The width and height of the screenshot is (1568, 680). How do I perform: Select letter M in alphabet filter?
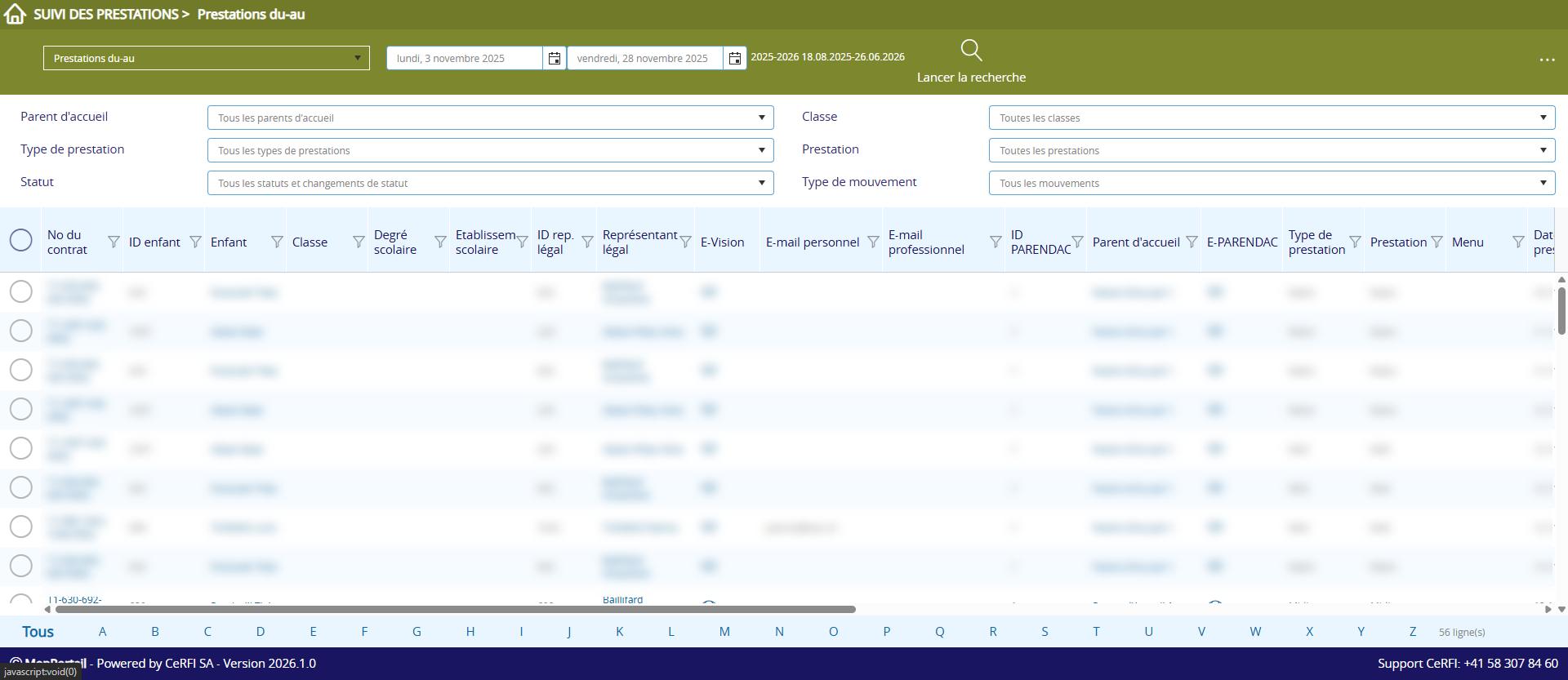tap(724, 632)
